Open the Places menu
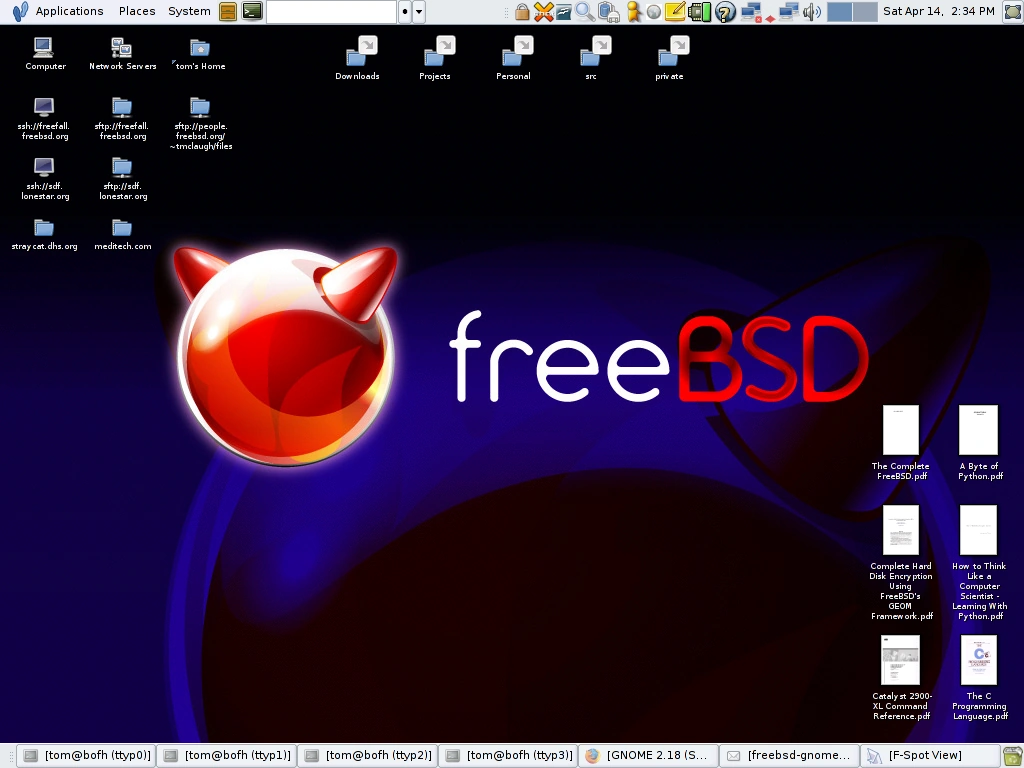This screenshot has width=1024, height=768. coord(136,11)
